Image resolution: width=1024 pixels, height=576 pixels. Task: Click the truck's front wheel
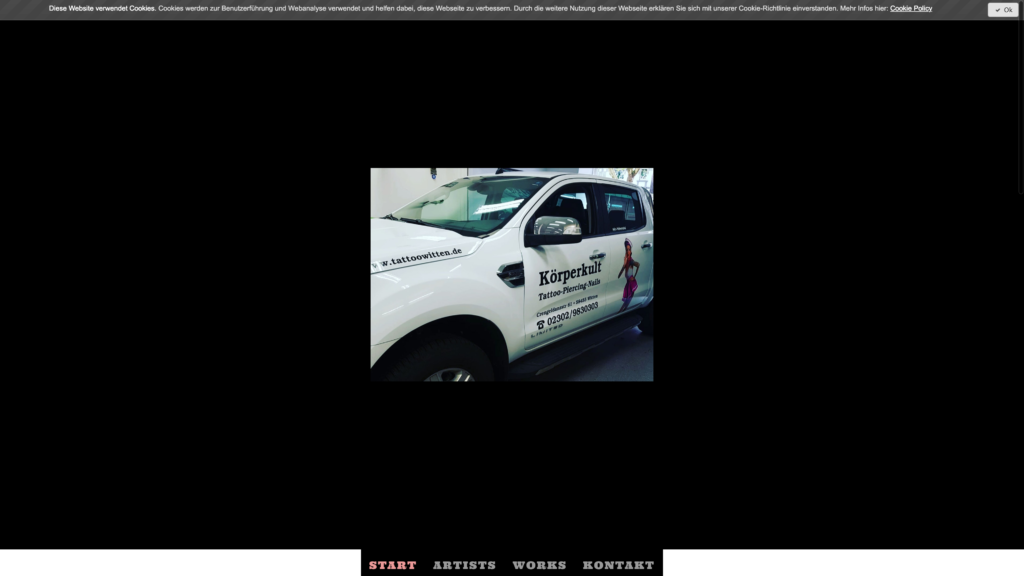pos(450,370)
